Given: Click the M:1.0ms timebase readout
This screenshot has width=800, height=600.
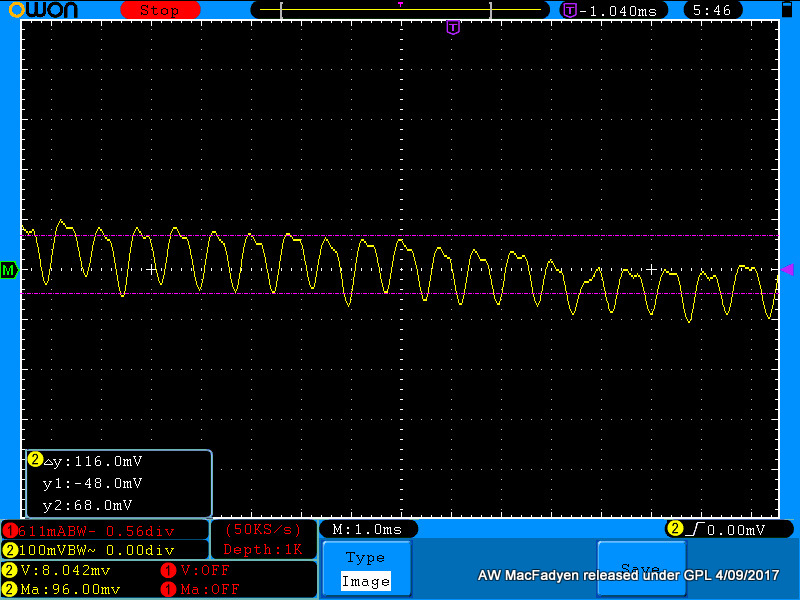Looking at the screenshot, I should tap(367, 529).
